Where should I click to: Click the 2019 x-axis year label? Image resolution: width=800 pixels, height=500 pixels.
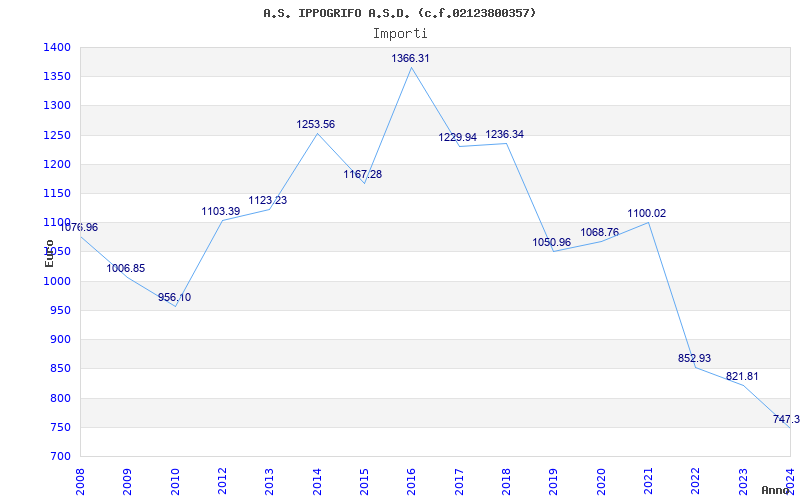tap(554, 482)
